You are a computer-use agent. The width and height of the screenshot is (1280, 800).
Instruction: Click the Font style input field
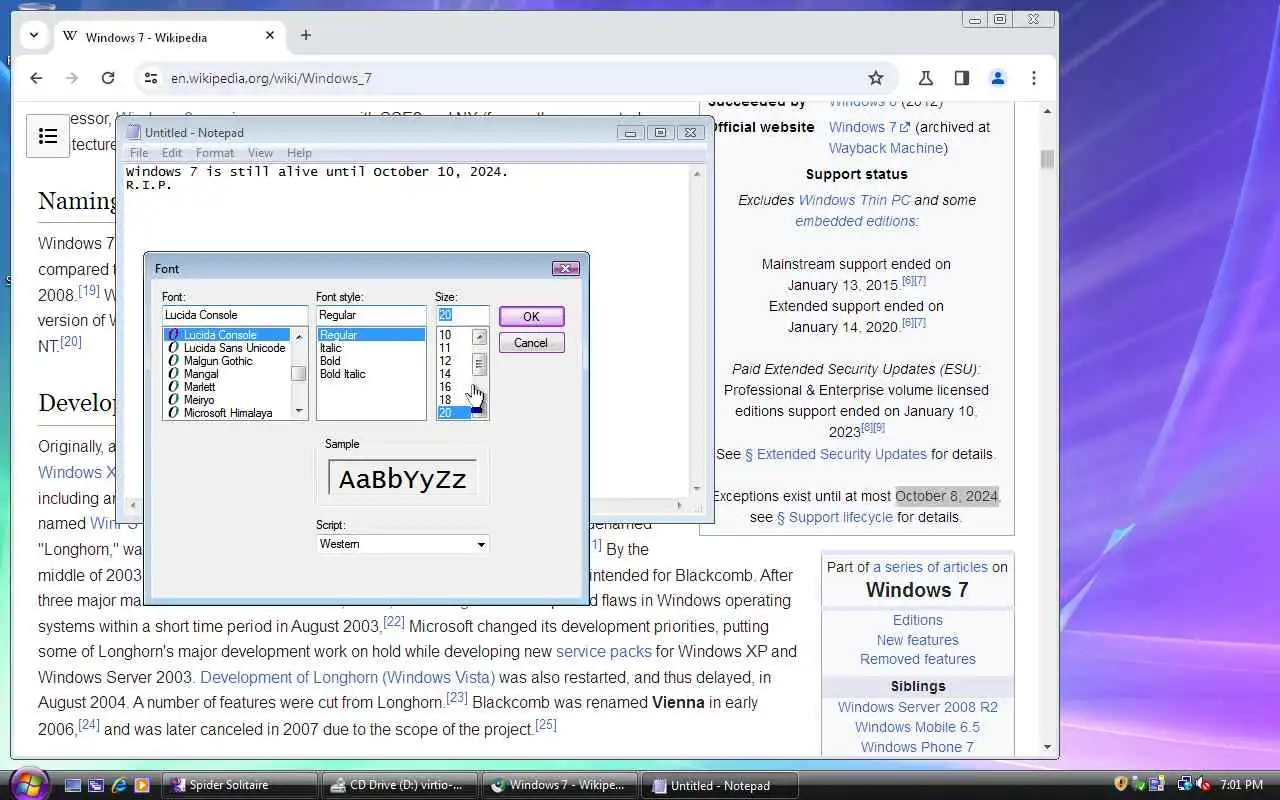pos(371,315)
